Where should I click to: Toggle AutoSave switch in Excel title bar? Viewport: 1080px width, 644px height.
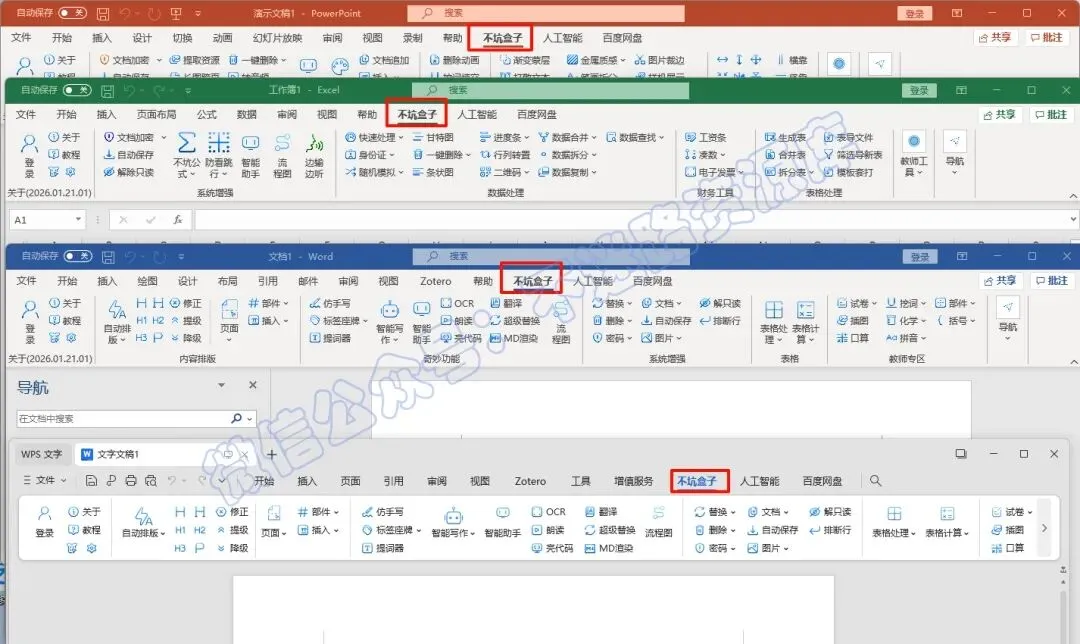point(77,90)
